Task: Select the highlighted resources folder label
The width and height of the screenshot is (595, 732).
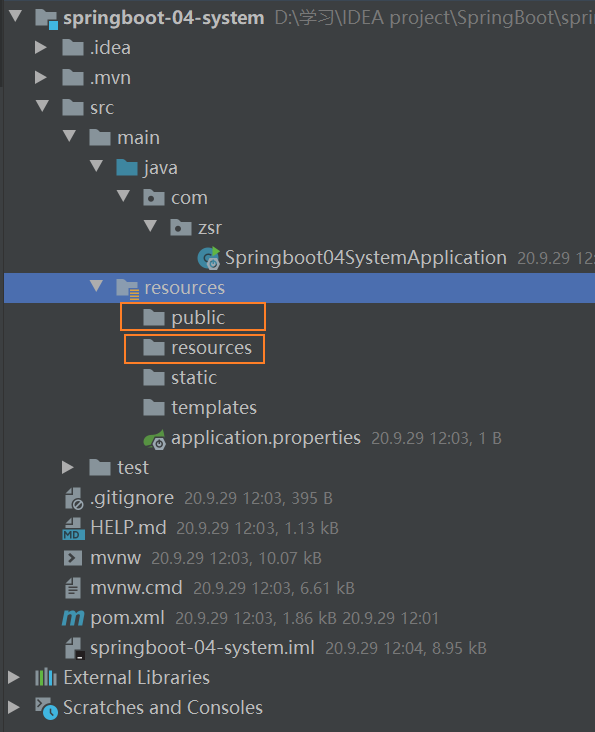Action: coord(184,288)
